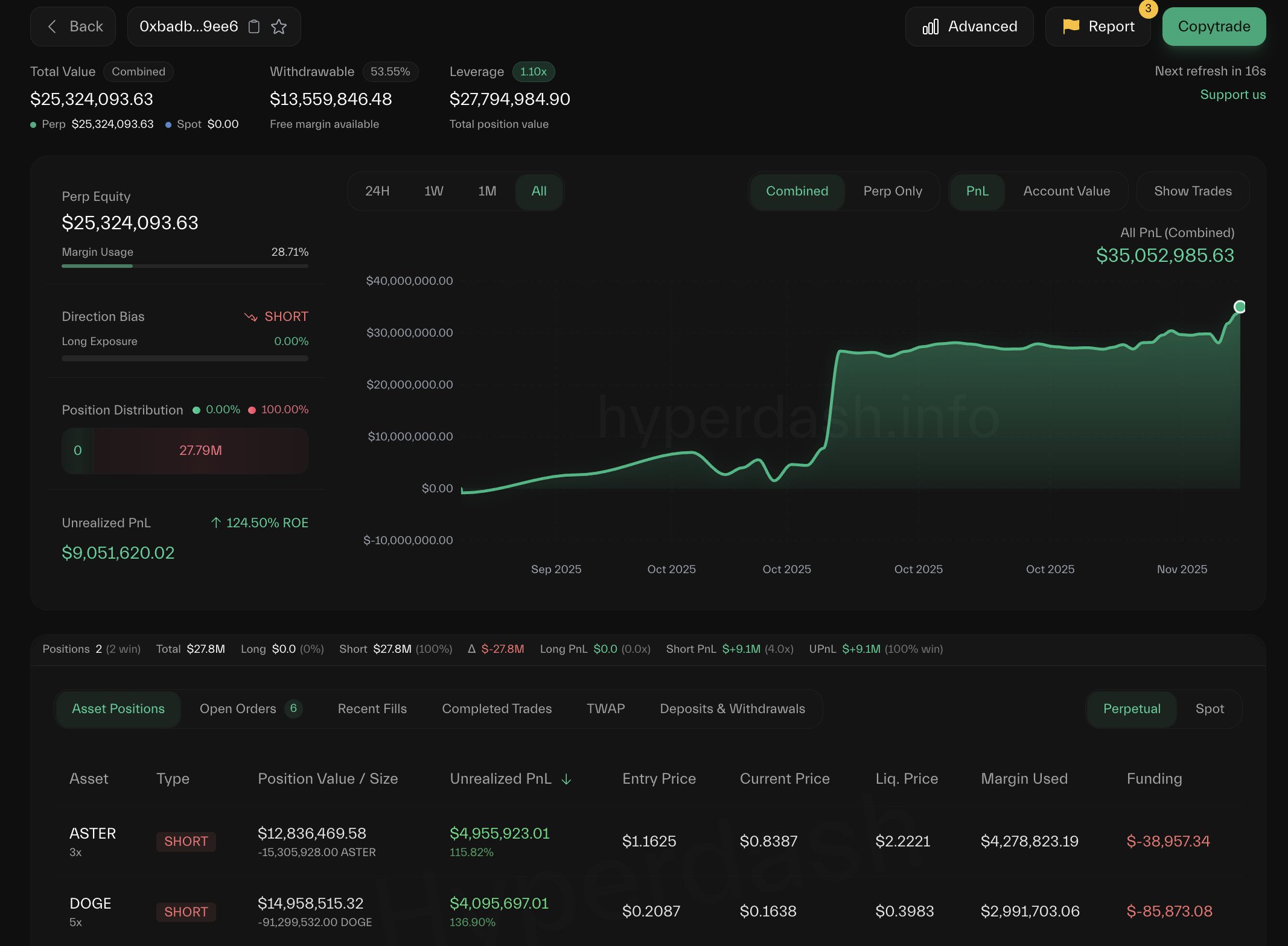Screen dimensions: 1288x946
Task: Click the flag icon to report this wallet
Action: (x=1070, y=26)
